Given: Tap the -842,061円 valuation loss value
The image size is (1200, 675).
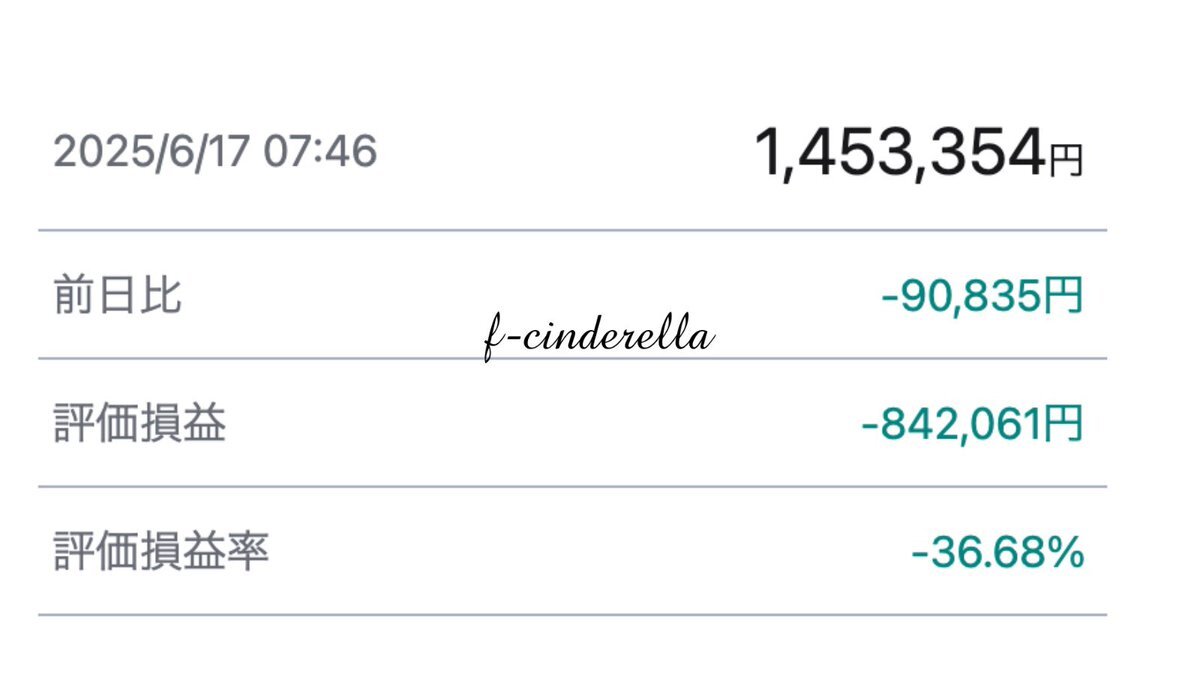Looking at the screenshot, I should click(x=972, y=424).
